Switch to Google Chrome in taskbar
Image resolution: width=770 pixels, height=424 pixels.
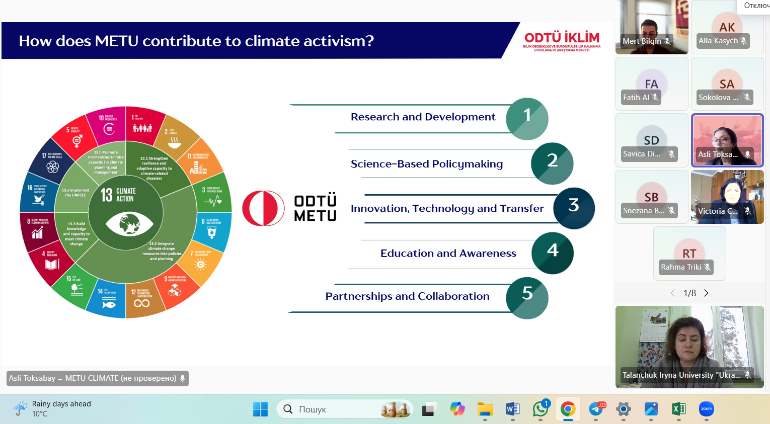568,409
